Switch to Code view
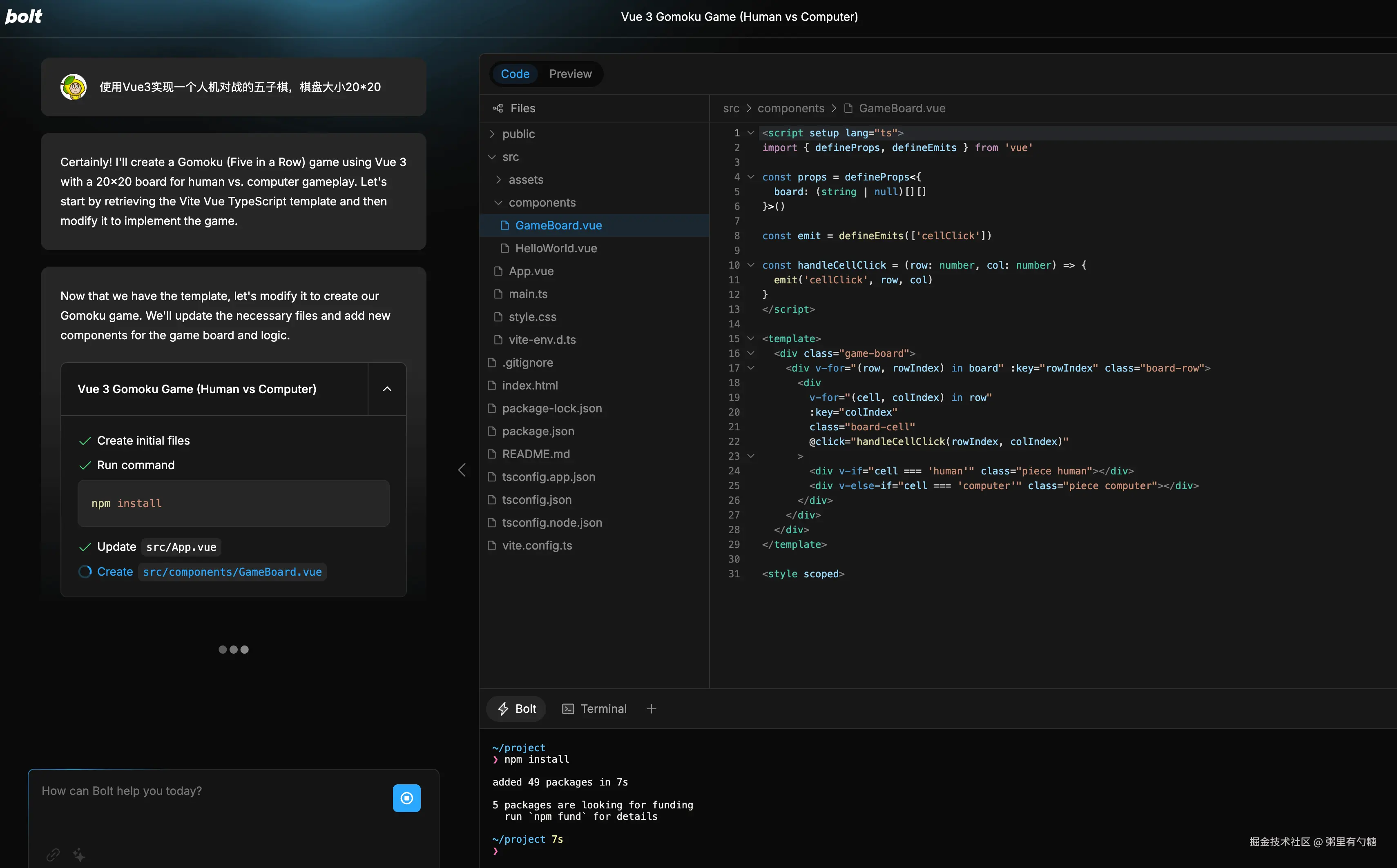This screenshot has height=868, width=1397. click(514, 73)
